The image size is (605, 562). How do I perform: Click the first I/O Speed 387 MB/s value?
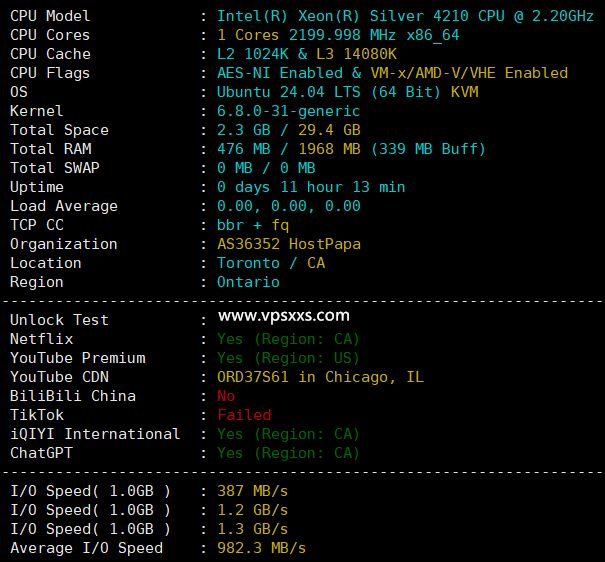(252, 491)
